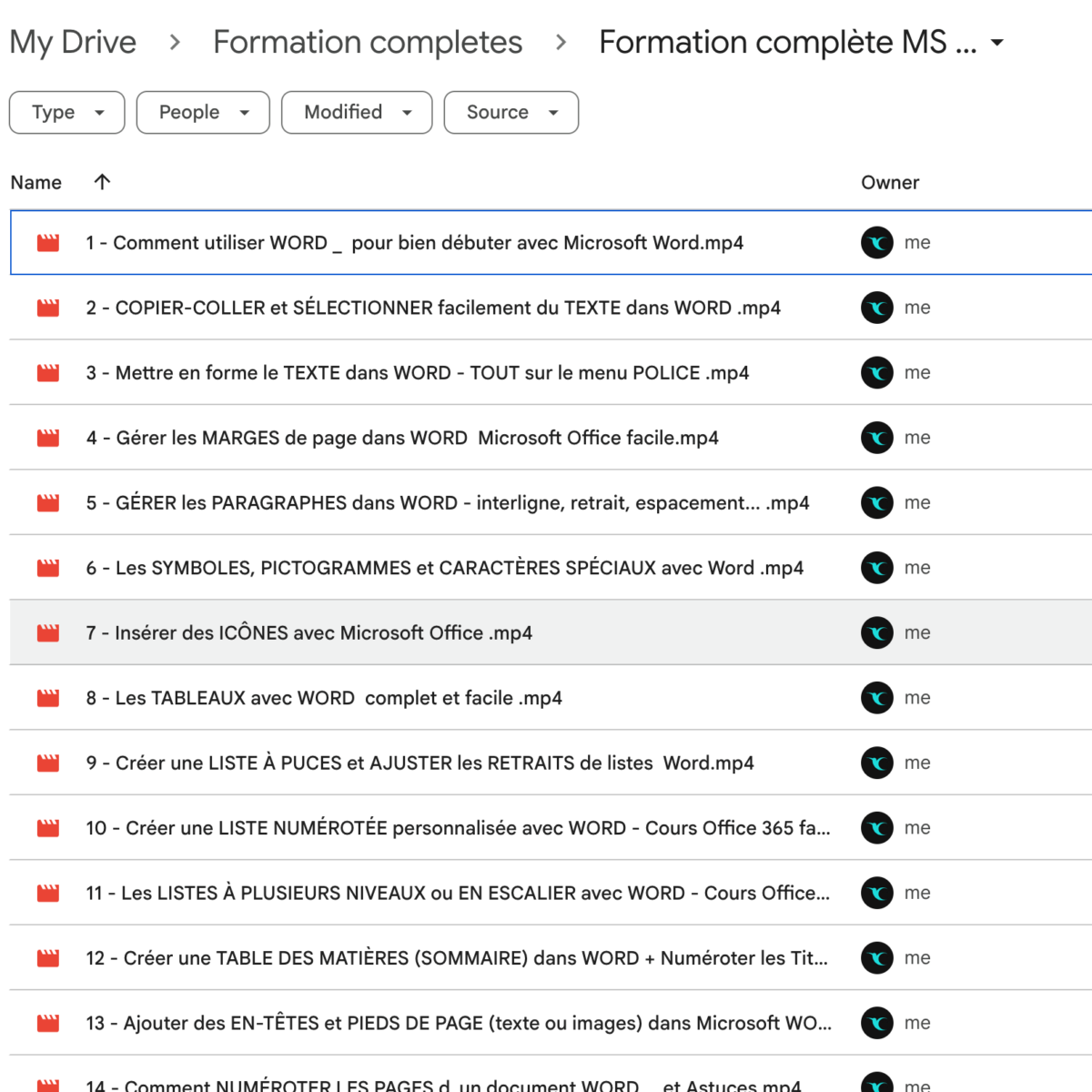The width and height of the screenshot is (1092, 1092).
Task: Click the Owner column header
Action: pyautogui.click(x=890, y=182)
